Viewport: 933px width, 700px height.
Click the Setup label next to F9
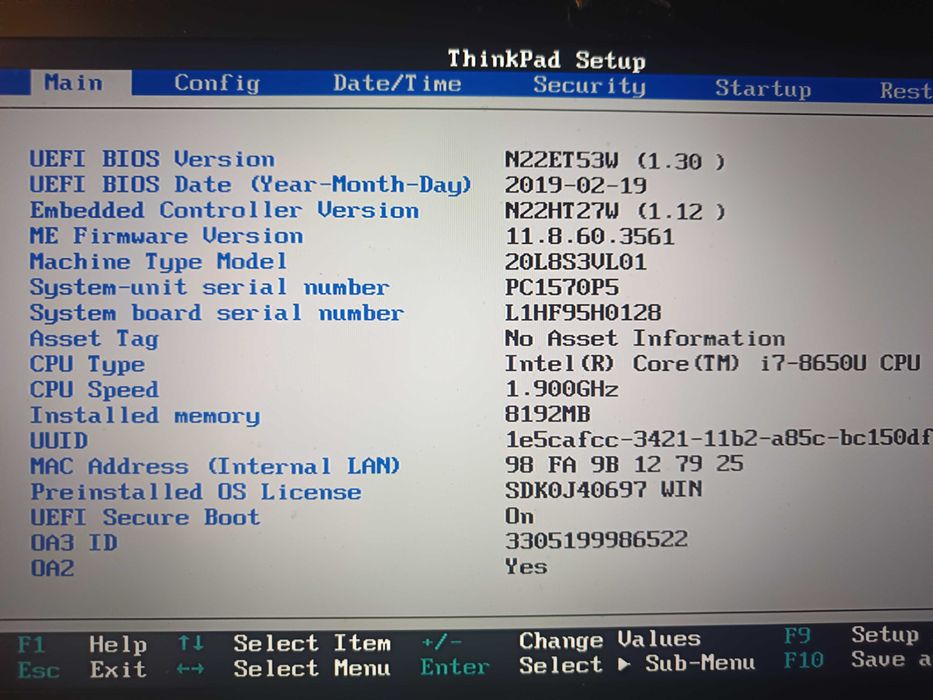(885, 635)
